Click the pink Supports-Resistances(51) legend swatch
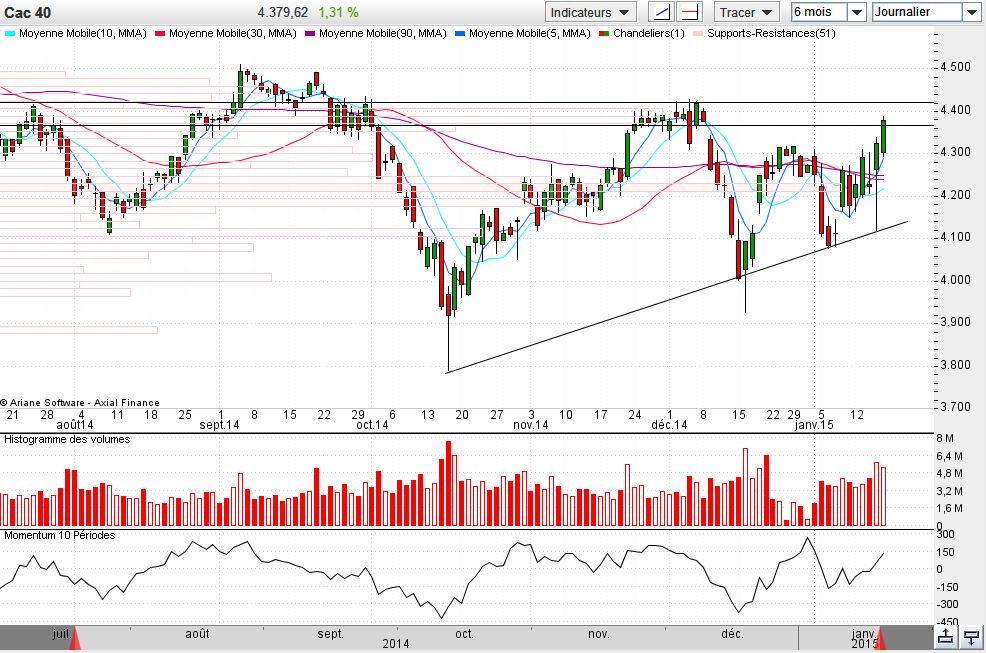This screenshot has width=986, height=653. coord(697,33)
